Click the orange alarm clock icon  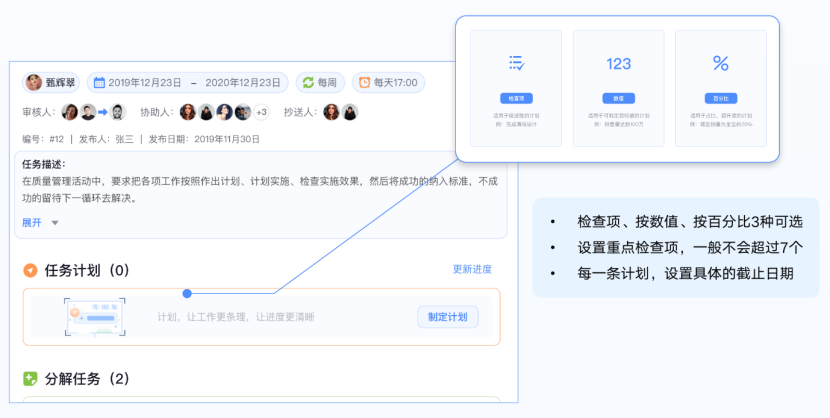(364, 83)
